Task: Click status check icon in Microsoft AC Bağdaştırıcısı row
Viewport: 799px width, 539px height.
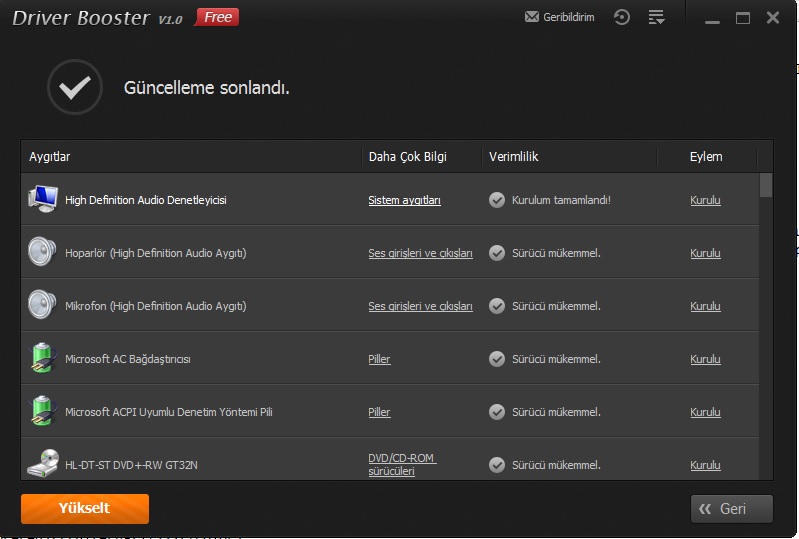Action: click(497, 359)
